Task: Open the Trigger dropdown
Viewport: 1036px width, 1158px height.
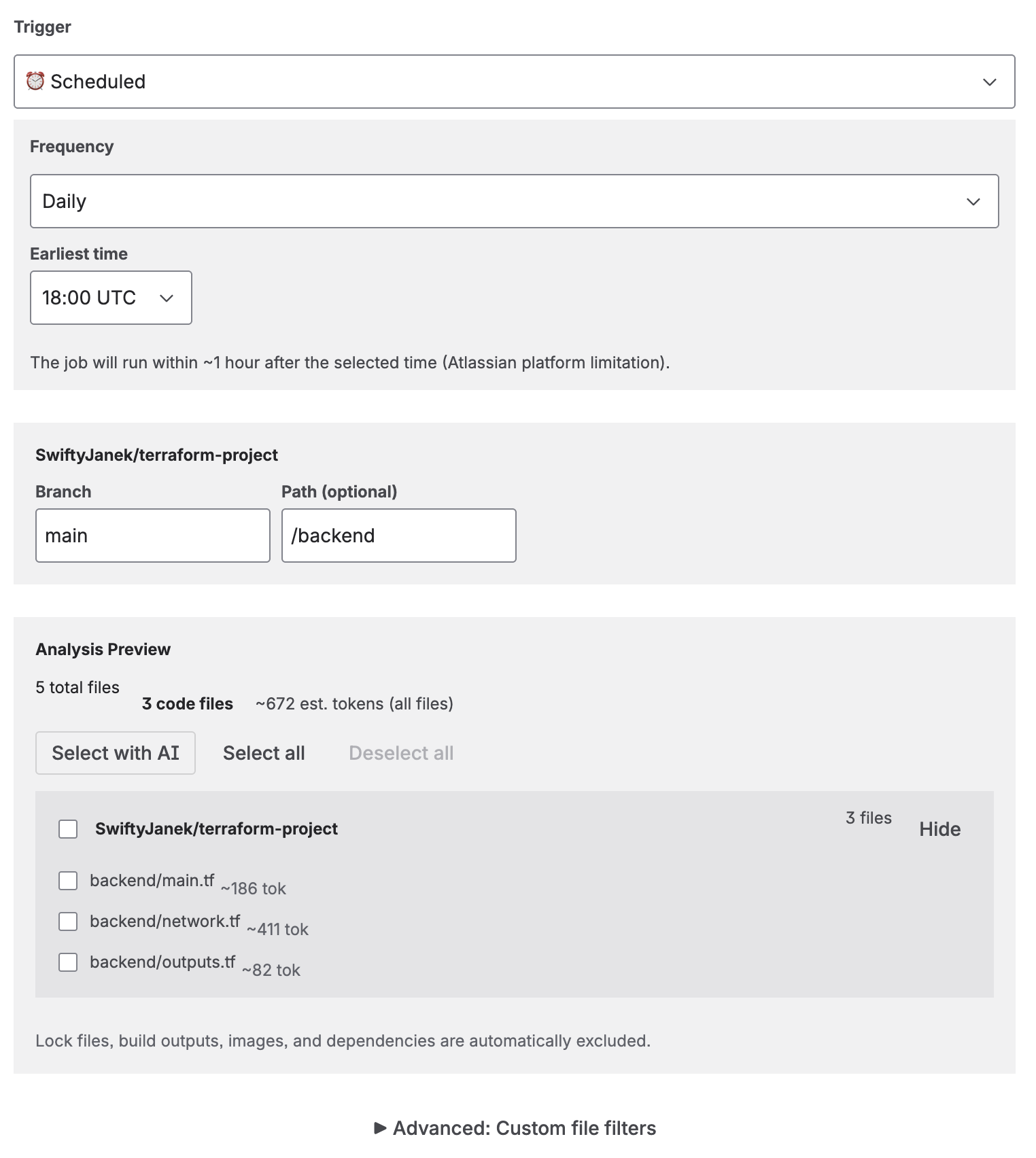Action: [x=515, y=82]
